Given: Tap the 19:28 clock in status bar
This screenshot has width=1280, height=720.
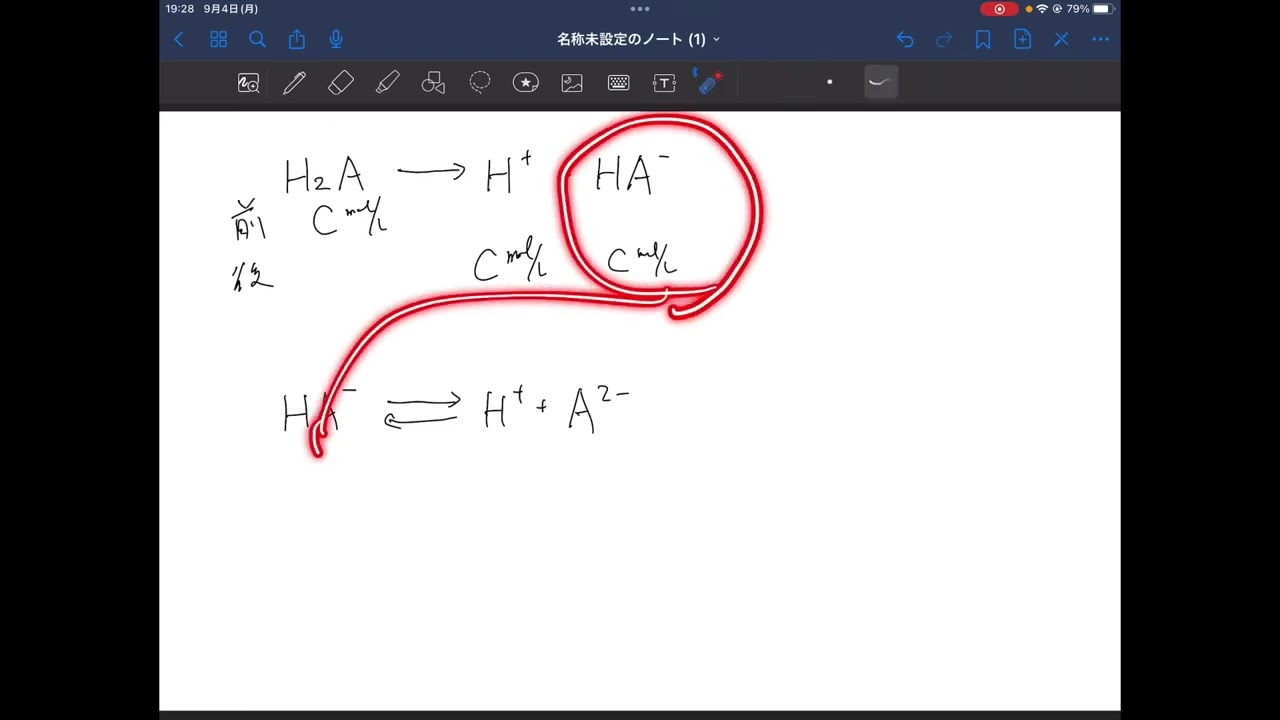Looking at the screenshot, I should click(180, 9).
